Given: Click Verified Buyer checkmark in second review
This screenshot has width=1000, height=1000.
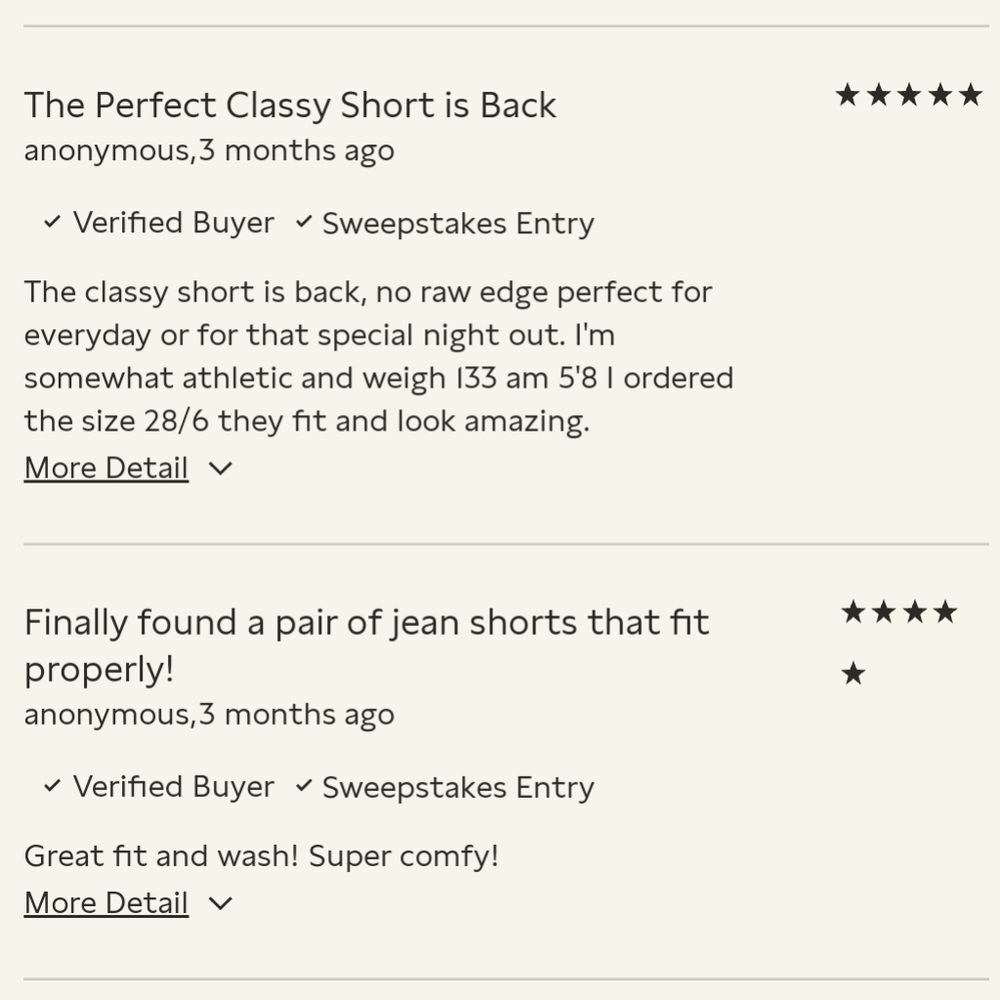Looking at the screenshot, I should pos(52,786).
